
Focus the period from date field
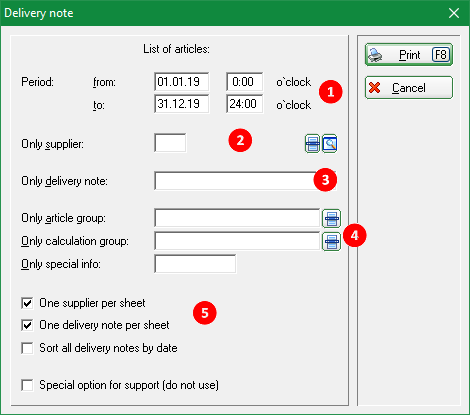click(x=182, y=82)
